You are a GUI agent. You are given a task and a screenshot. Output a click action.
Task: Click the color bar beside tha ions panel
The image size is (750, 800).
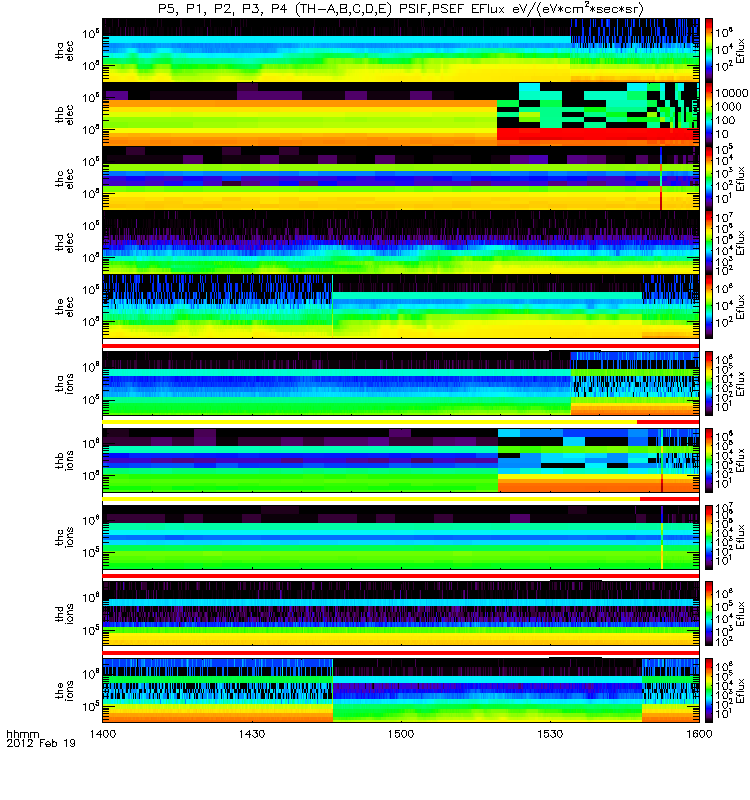(x=709, y=383)
